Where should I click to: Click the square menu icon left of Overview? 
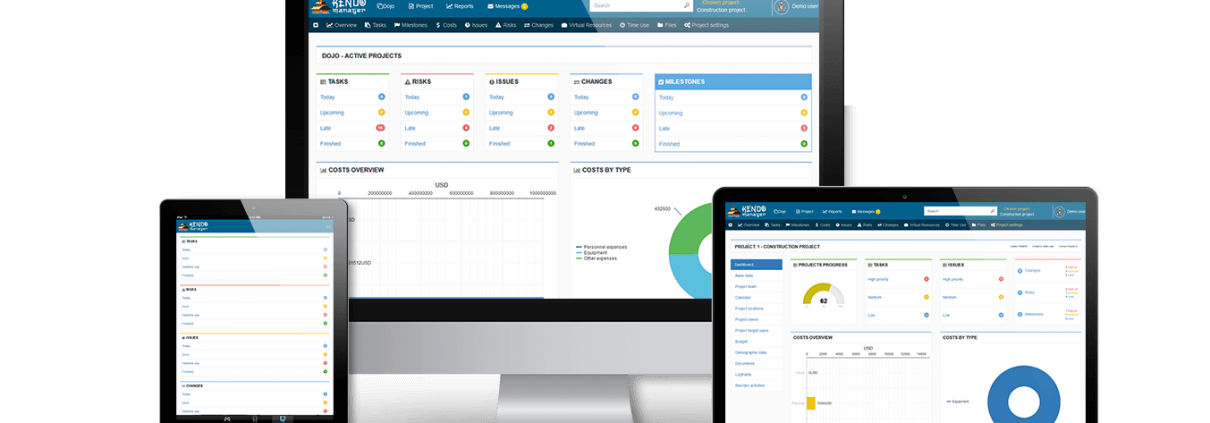point(316,25)
